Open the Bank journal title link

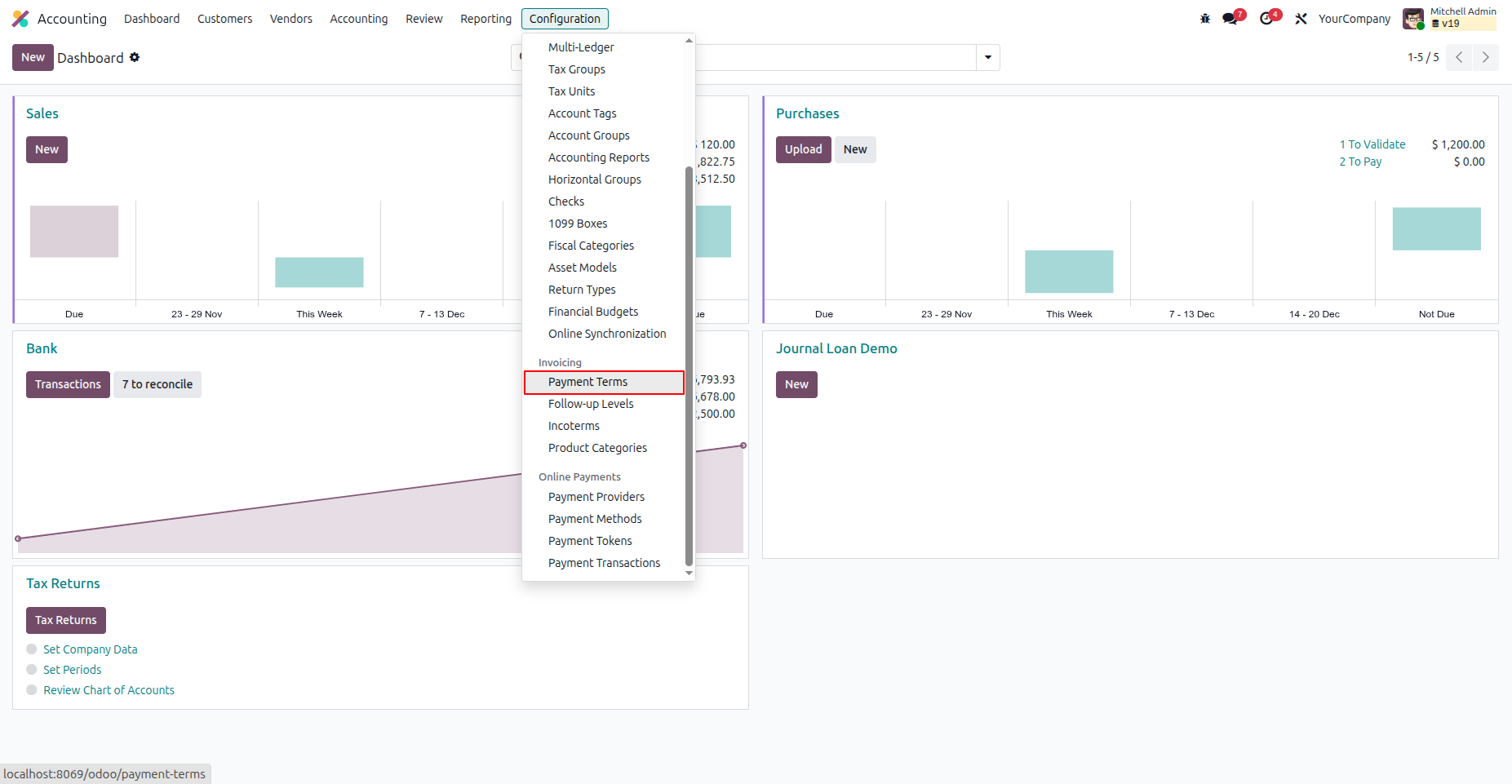42,348
